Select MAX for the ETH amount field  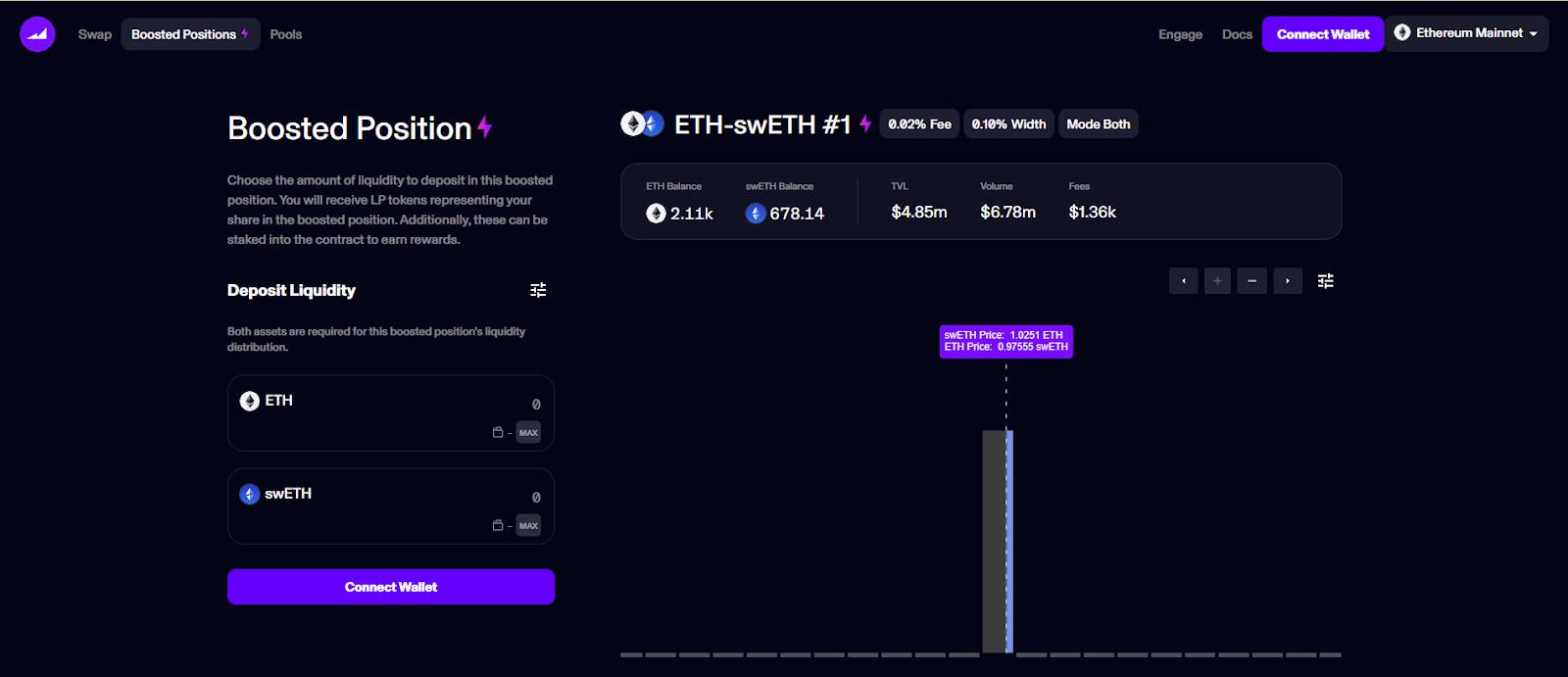528,432
